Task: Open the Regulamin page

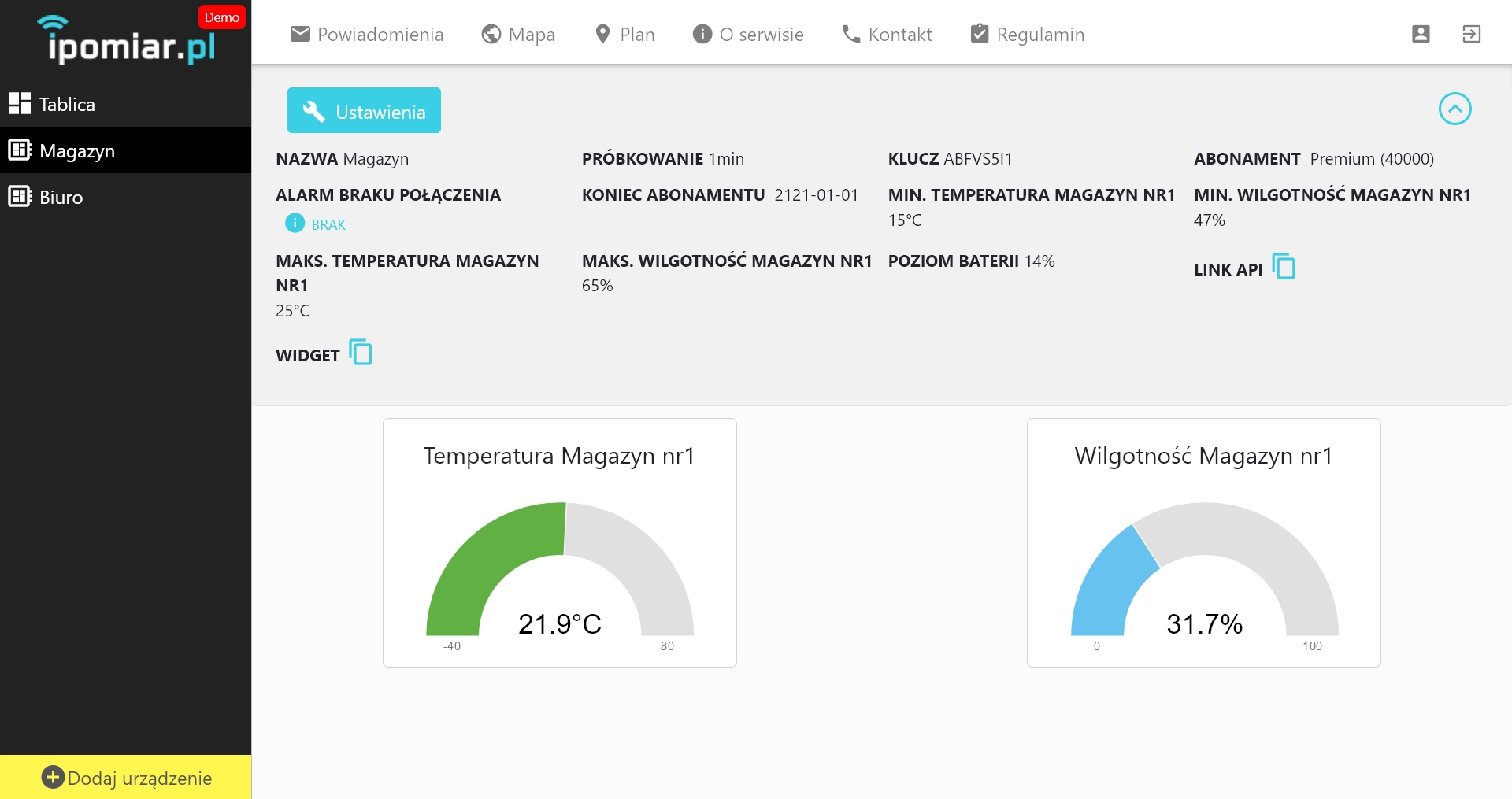Action: point(1027,34)
